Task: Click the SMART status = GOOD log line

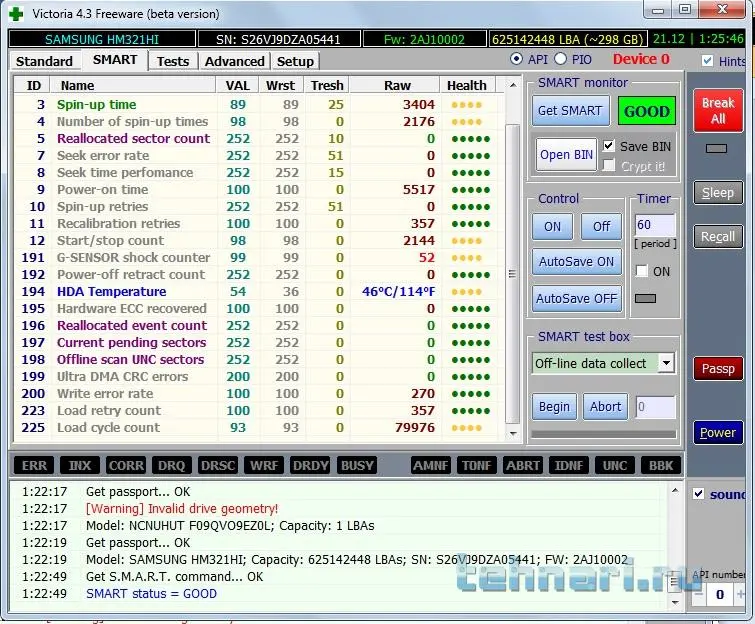Action: click(151, 594)
